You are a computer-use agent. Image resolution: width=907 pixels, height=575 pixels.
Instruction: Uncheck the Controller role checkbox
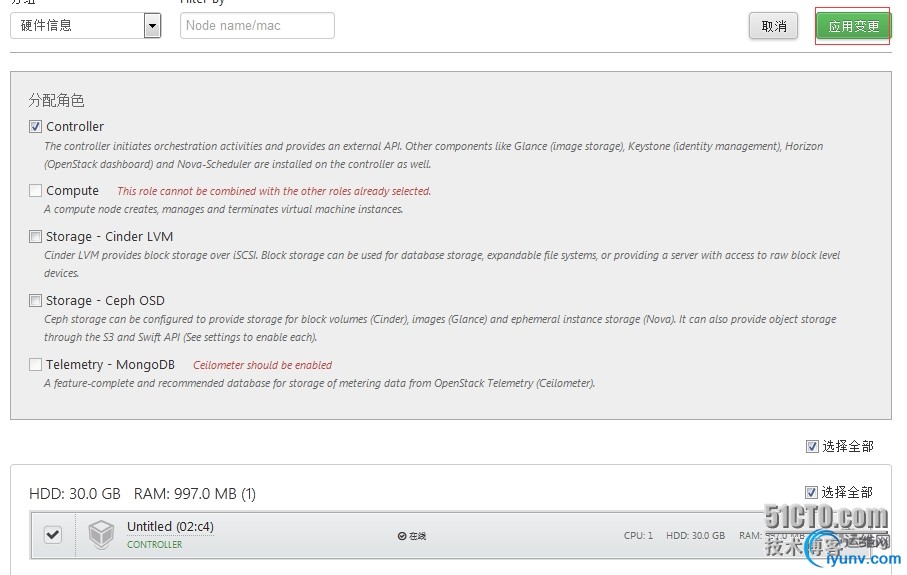35,127
